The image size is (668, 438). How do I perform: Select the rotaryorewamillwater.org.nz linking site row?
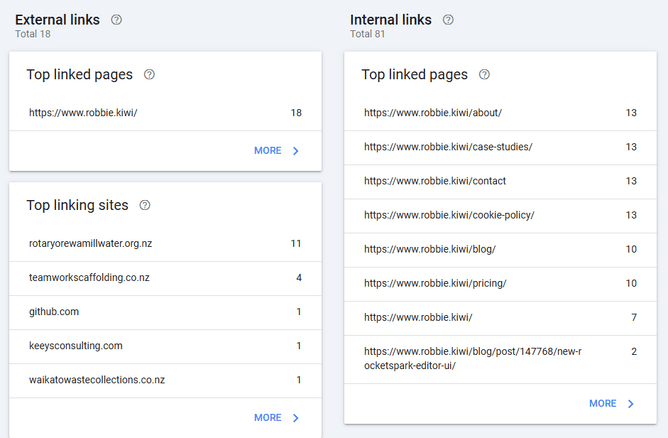pos(165,243)
